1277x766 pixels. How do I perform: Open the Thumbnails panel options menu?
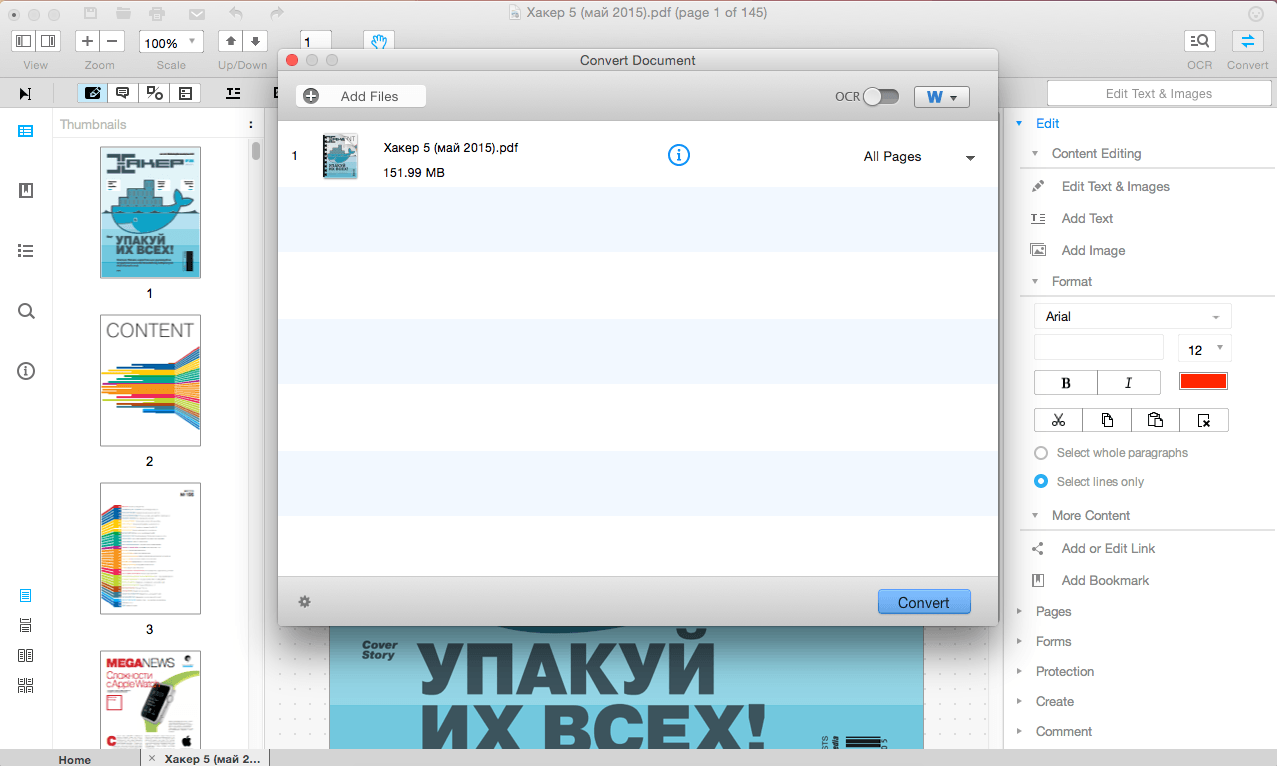250,125
